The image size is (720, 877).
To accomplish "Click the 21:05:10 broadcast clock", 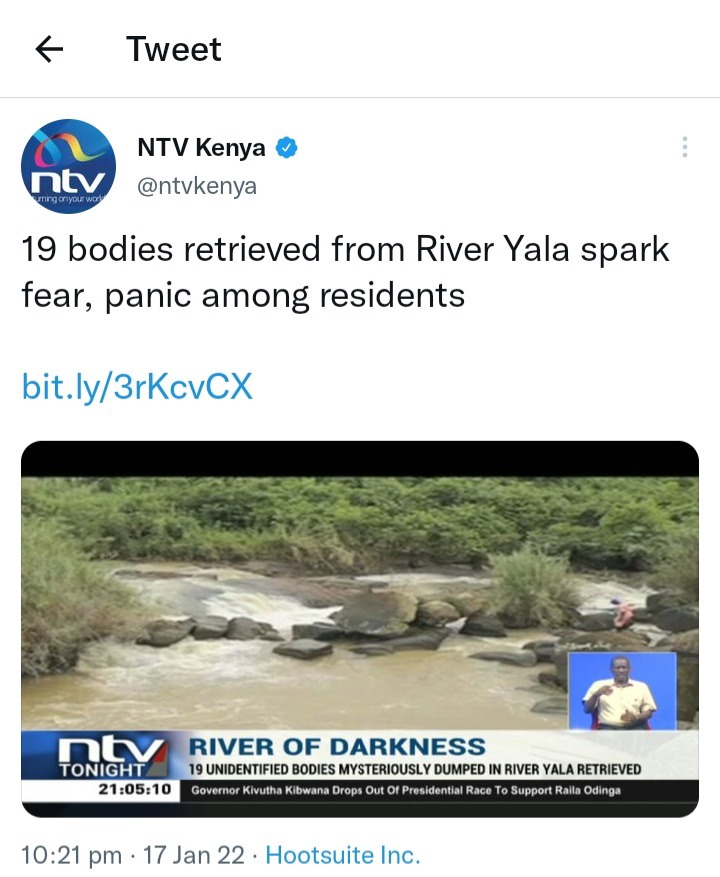I will 134,790.
